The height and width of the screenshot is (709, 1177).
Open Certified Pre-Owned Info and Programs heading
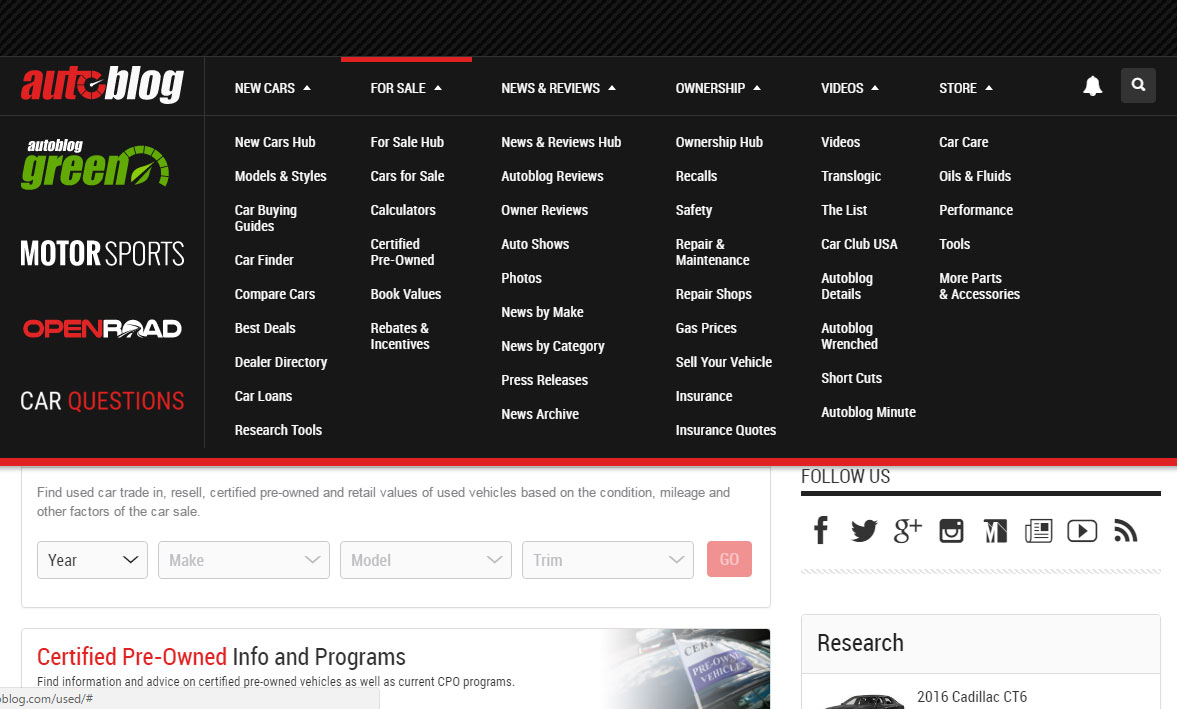point(221,656)
